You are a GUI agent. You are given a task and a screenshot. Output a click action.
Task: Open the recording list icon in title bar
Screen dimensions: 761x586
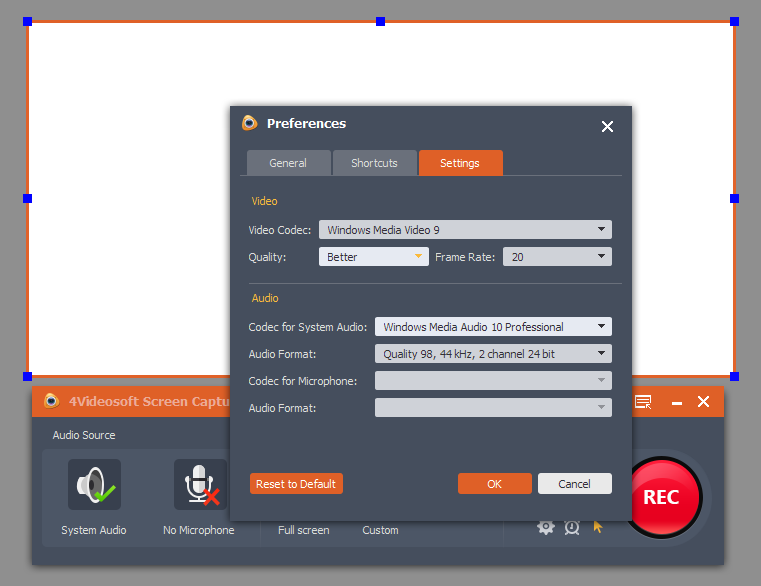643,402
